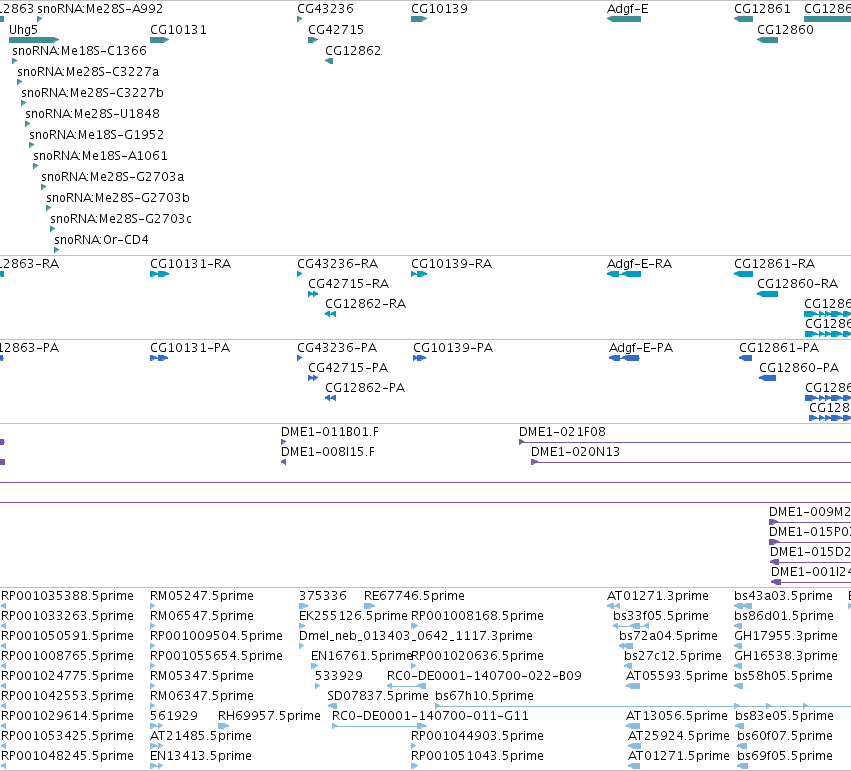
Task: Click the RM05247.5prime EST label
Action: 202,596
